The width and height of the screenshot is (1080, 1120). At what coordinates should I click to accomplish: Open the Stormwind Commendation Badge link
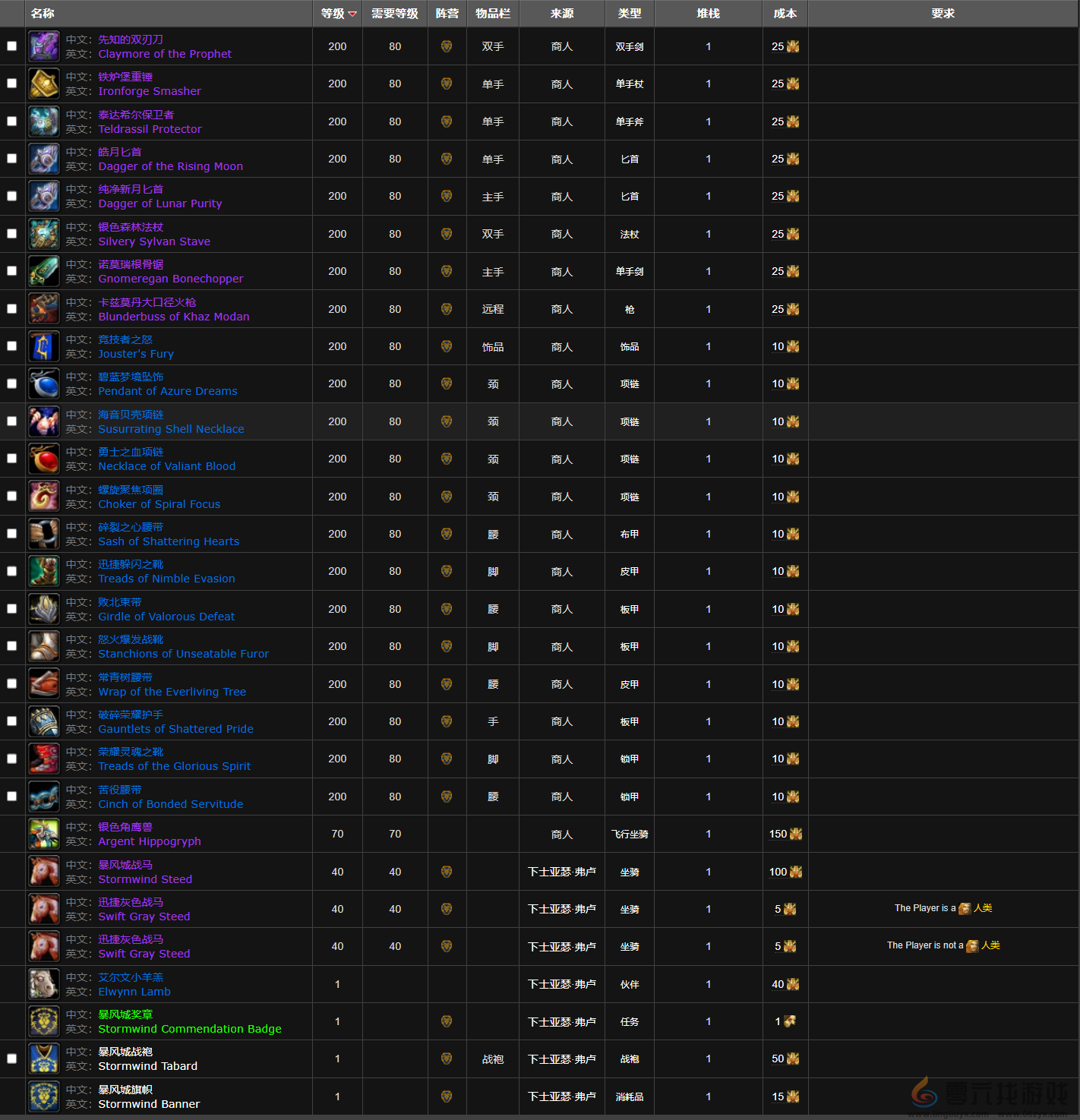click(189, 1029)
